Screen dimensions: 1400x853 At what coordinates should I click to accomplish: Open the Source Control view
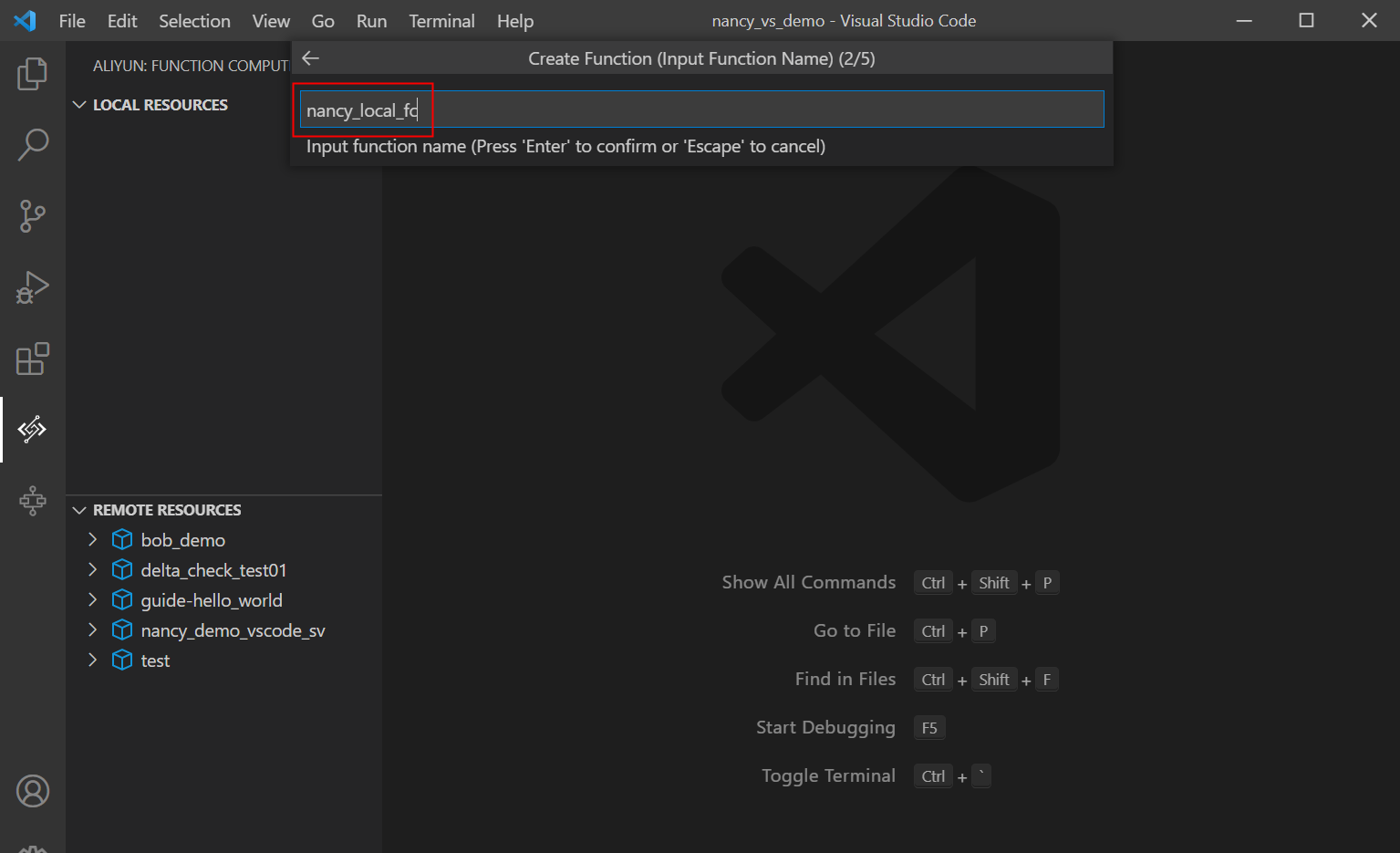33,216
